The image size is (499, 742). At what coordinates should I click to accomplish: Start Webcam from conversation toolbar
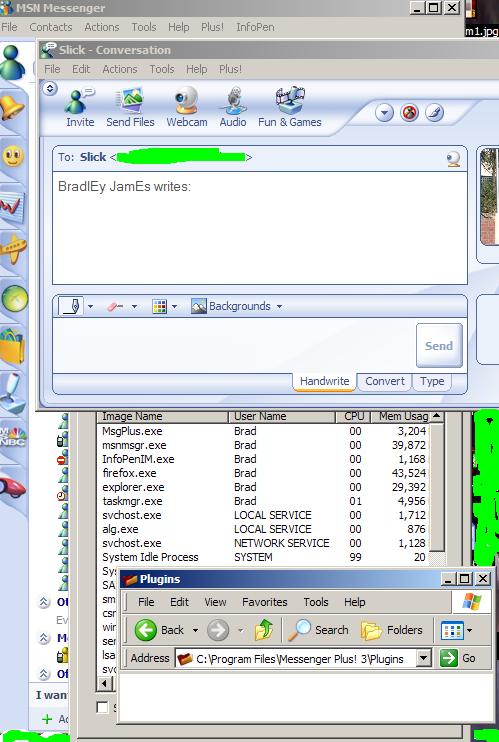pyautogui.click(x=187, y=106)
